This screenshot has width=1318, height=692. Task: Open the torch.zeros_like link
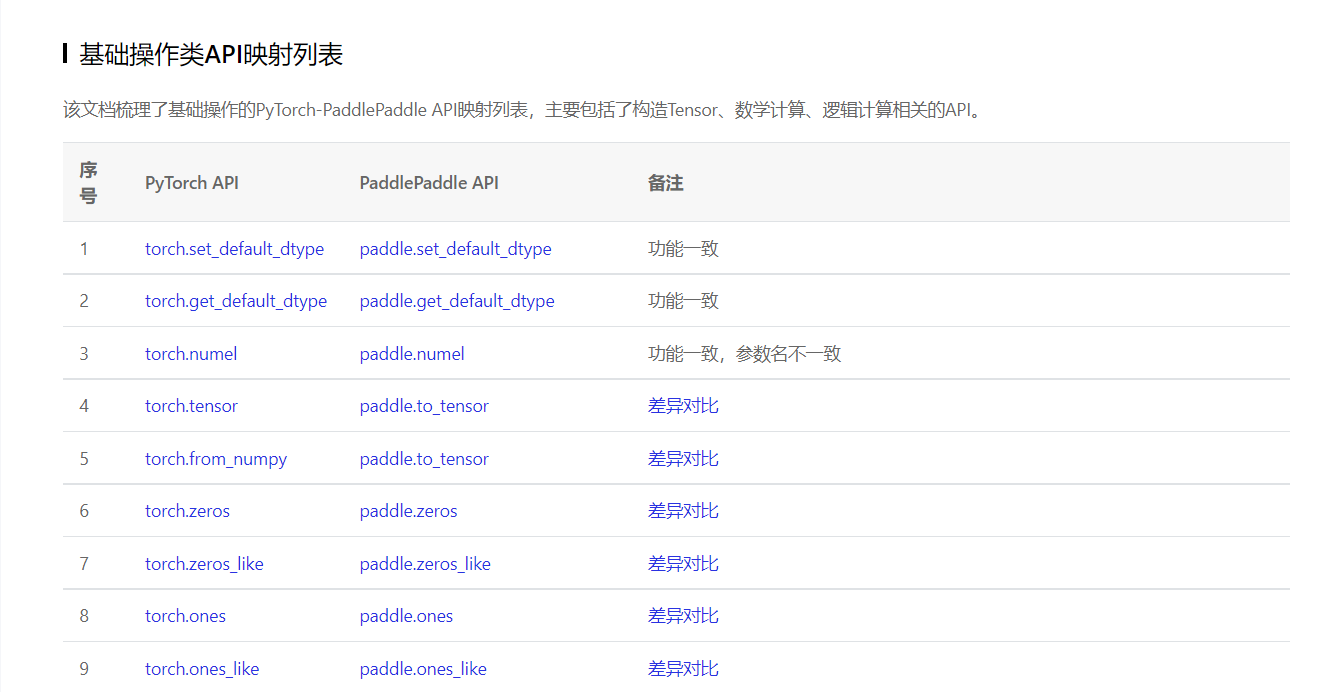[204, 563]
